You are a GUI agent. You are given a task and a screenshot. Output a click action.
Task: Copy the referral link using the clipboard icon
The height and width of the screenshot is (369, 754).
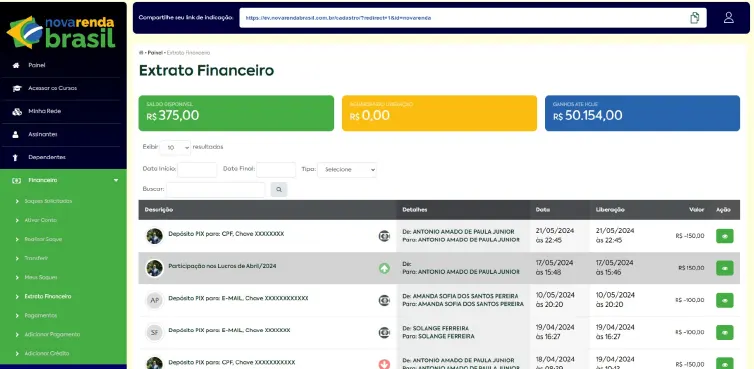pos(694,18)
